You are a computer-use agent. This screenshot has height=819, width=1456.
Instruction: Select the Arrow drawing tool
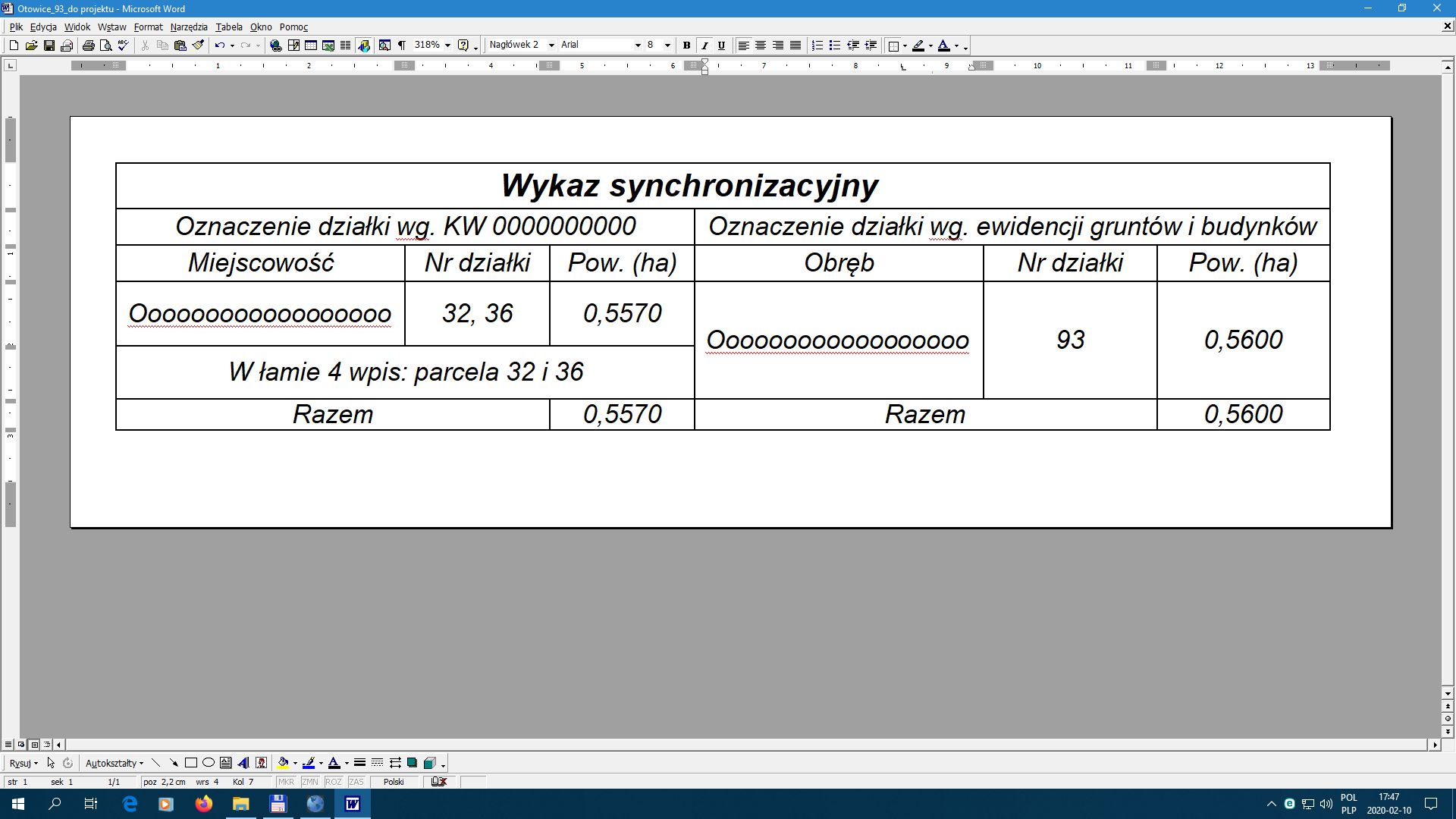click(x=174, y=763)
